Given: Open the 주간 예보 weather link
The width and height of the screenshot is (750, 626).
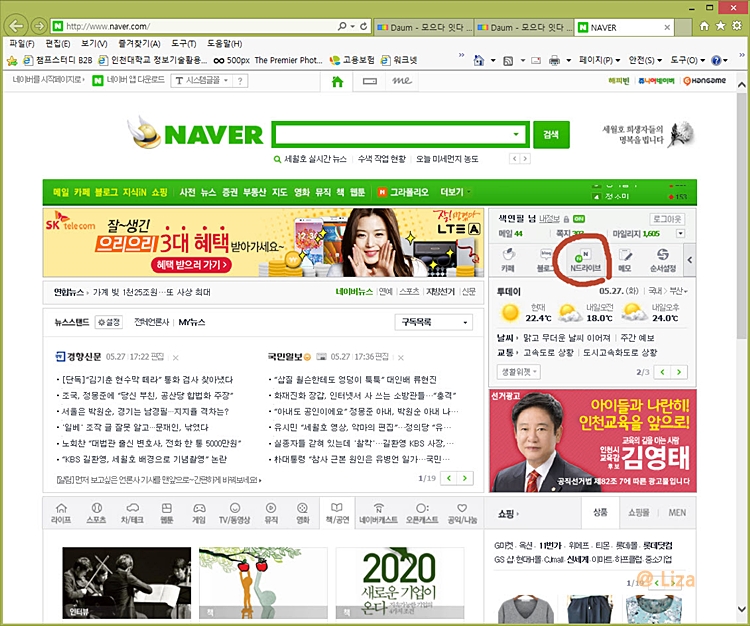Looking at the screenshot, I should tap(637, 338).
